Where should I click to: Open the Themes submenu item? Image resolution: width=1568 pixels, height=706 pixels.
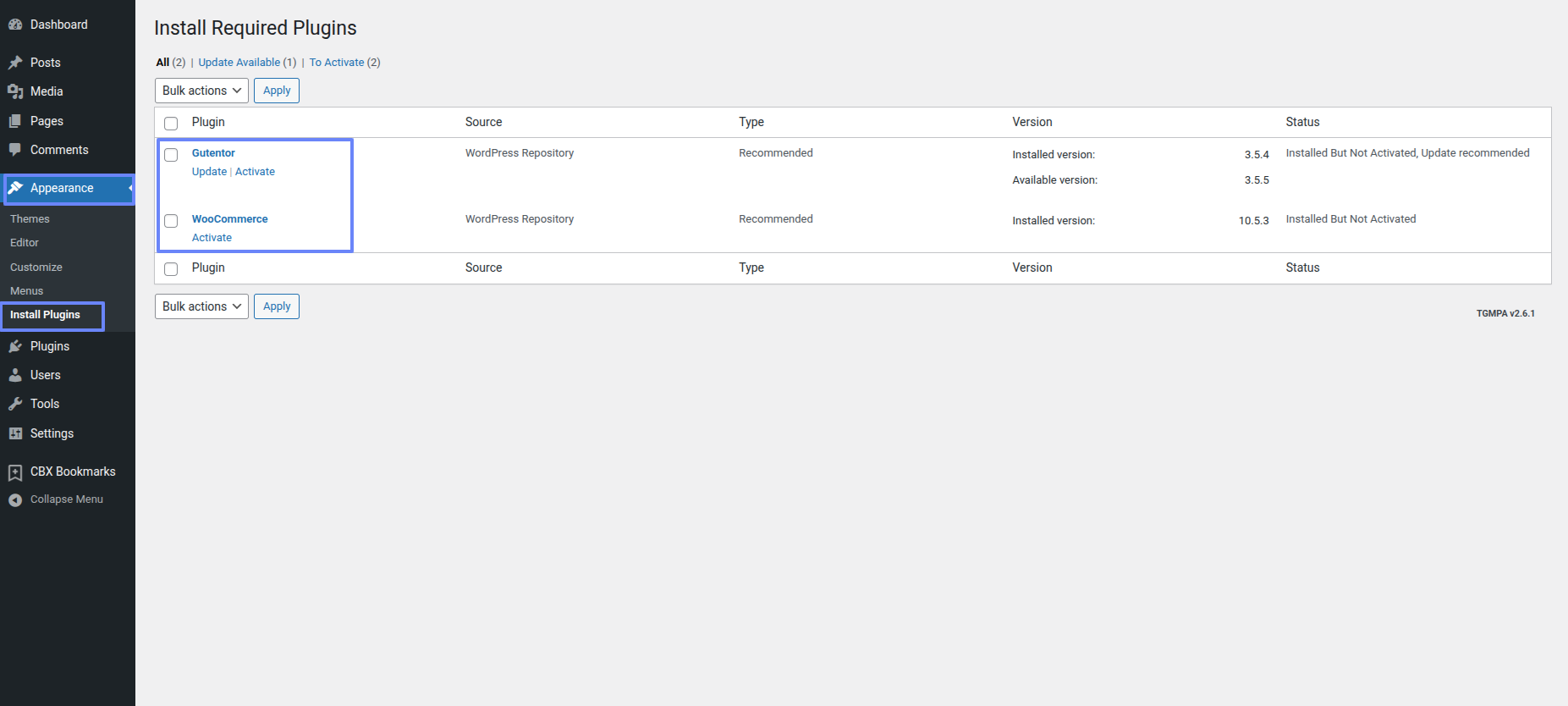pyautogui.click(x=30, y=218)
